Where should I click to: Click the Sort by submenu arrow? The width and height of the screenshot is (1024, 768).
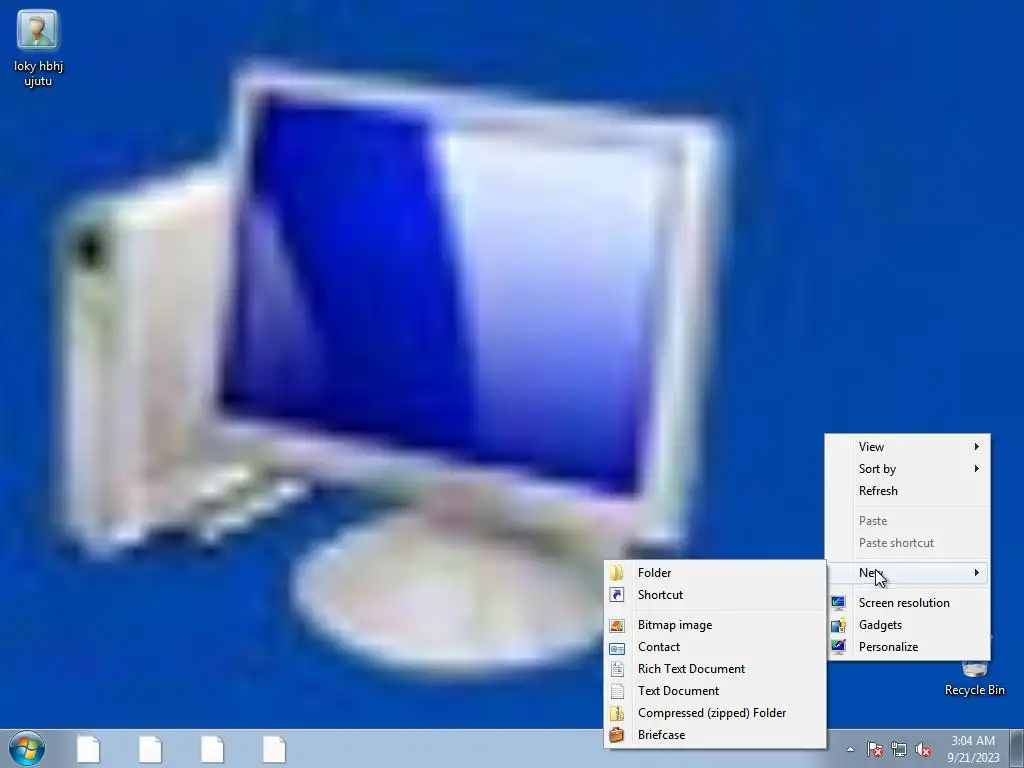click(x=977, y=469)
